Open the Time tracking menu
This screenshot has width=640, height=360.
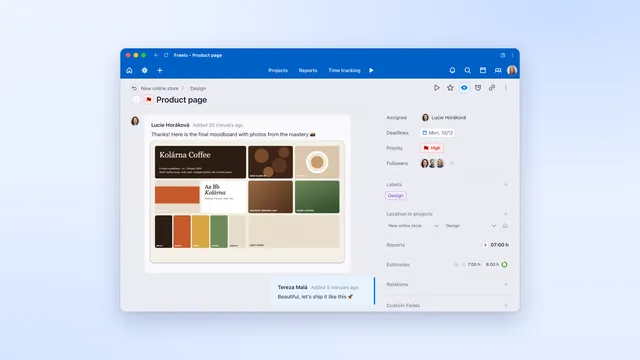[x=344, y=70]
